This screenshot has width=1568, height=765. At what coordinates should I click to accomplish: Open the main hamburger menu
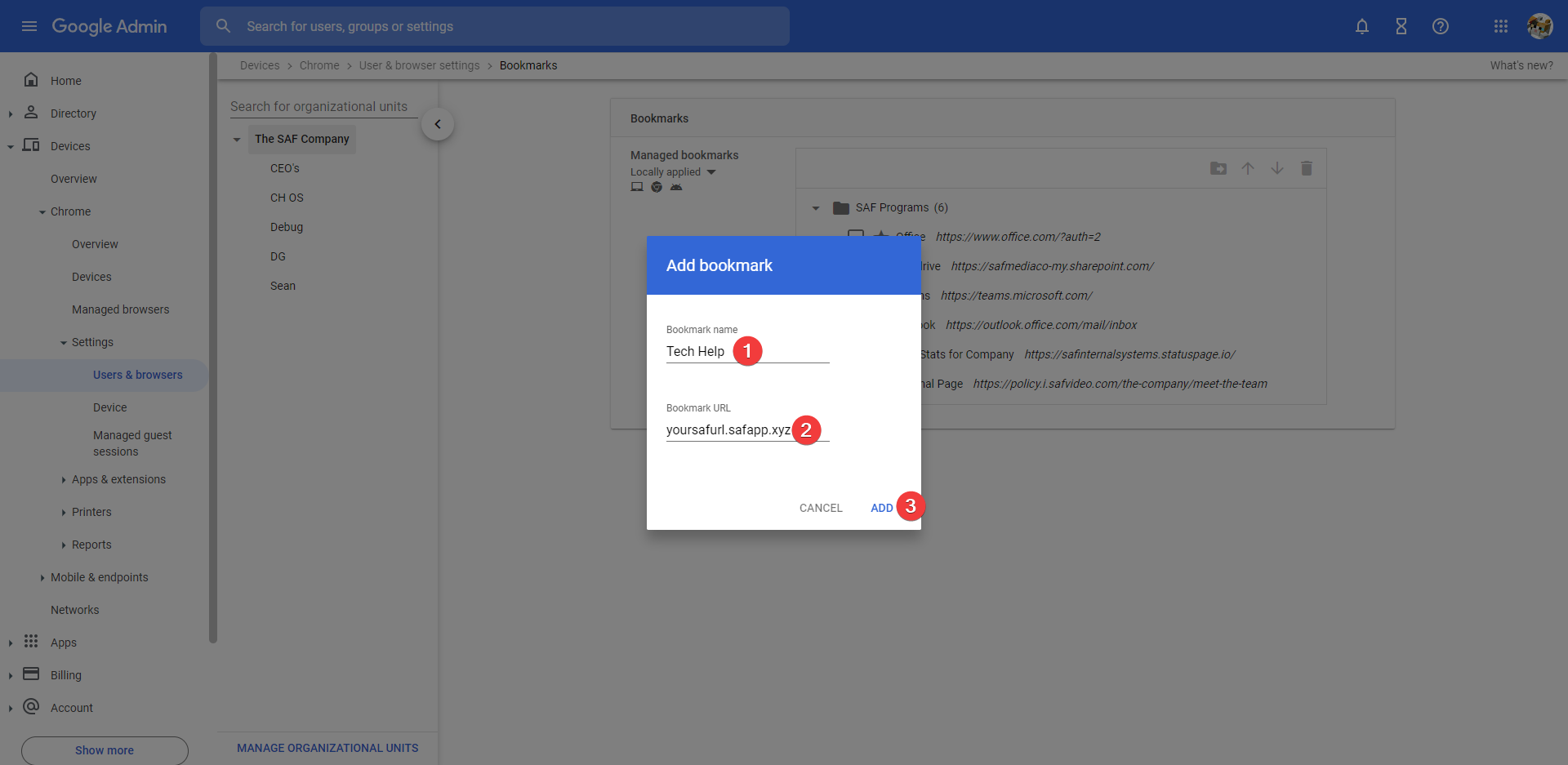(x=29, y=26)
